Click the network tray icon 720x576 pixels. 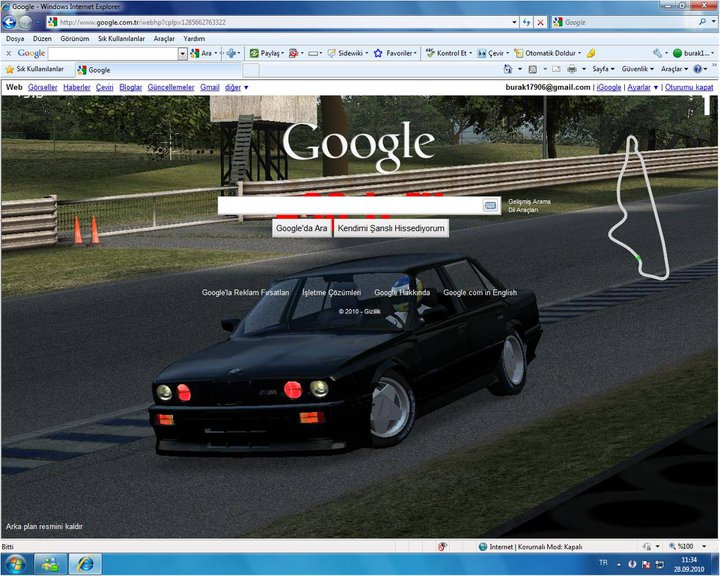click(x=660, y=564)
